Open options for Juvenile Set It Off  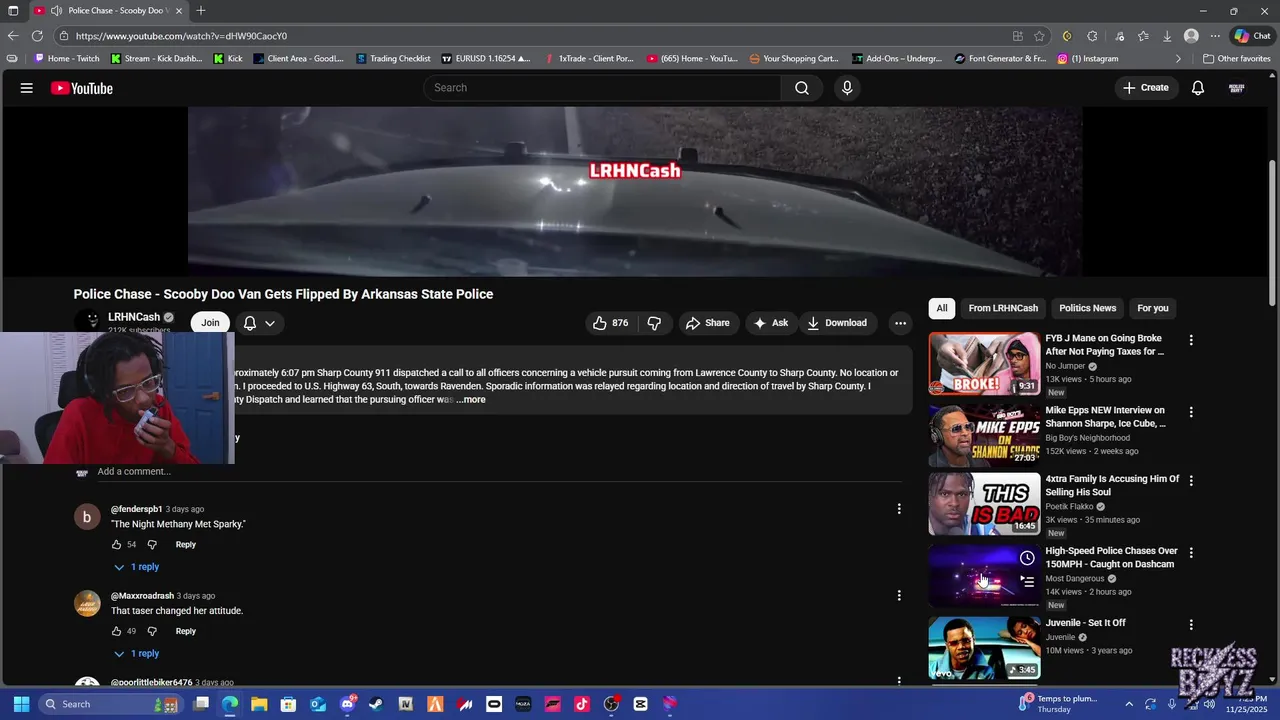click(1191, 624)
